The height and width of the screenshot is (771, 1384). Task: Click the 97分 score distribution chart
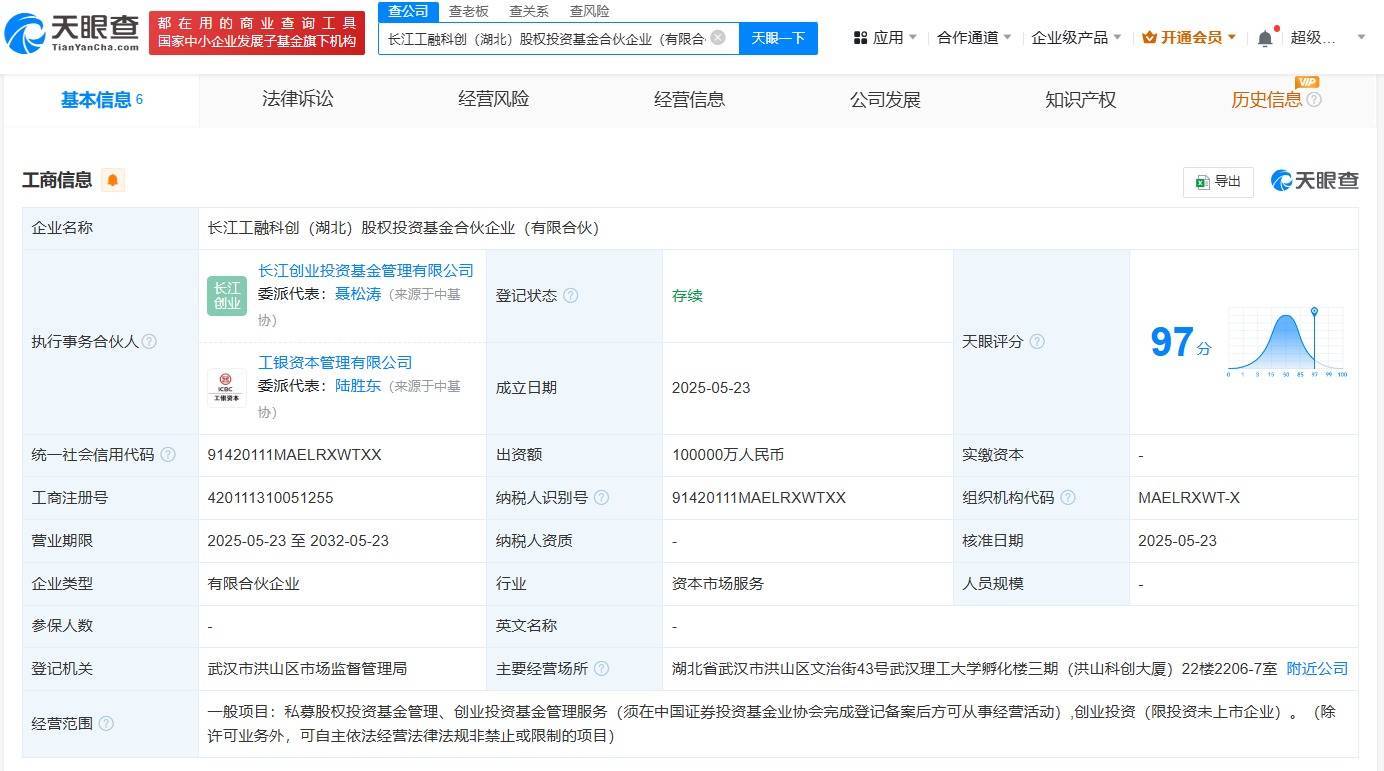click(x=1287, y=342)
